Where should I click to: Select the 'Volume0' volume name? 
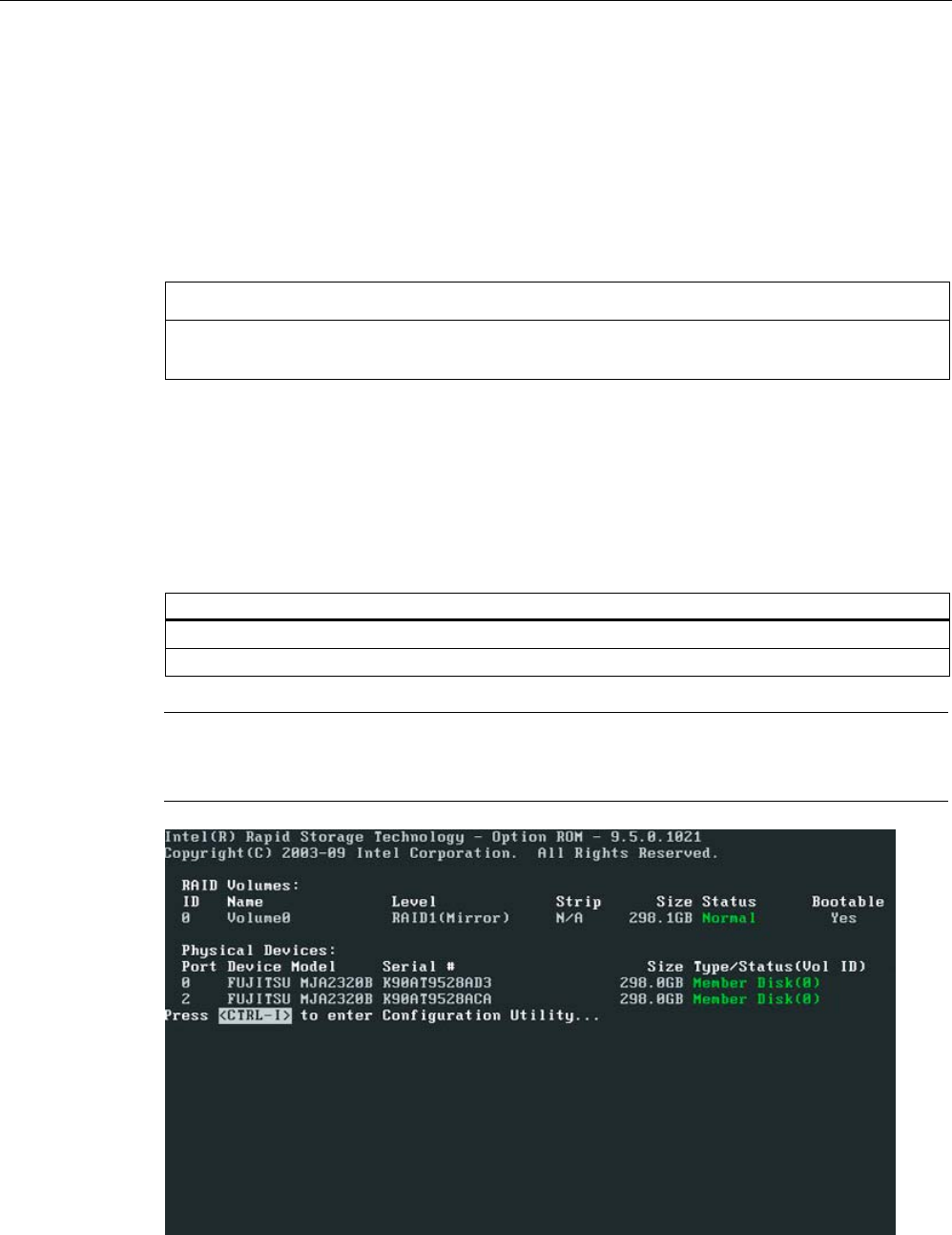259,918
